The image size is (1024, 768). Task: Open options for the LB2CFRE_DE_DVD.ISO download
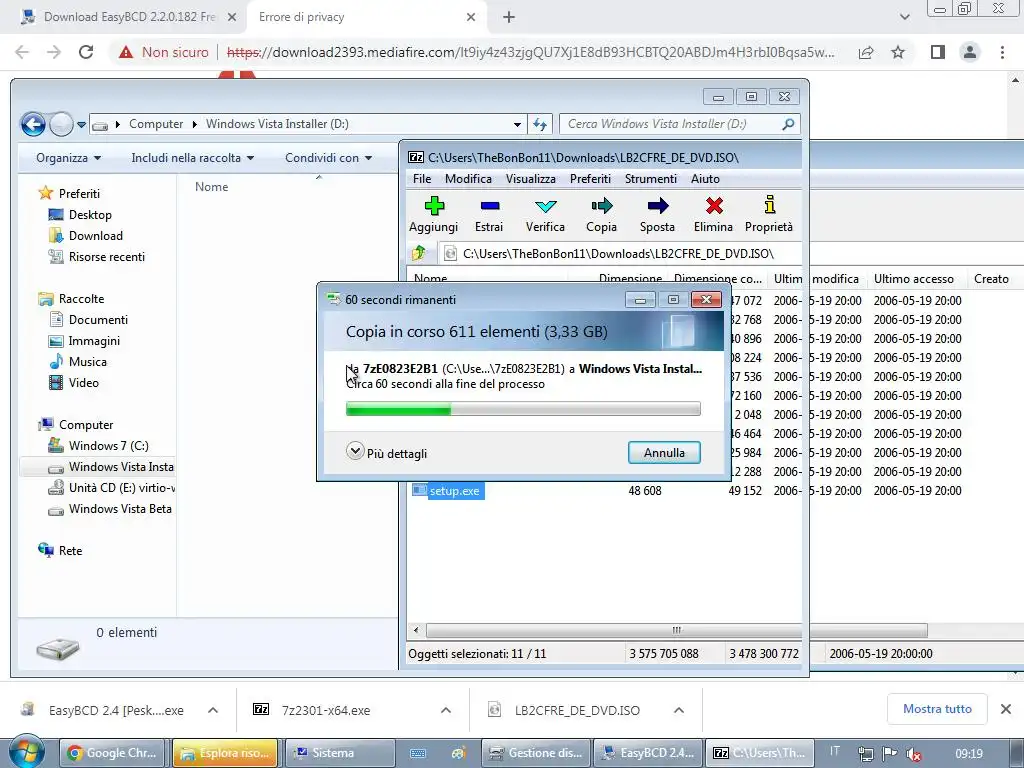[x=679, y=710]
